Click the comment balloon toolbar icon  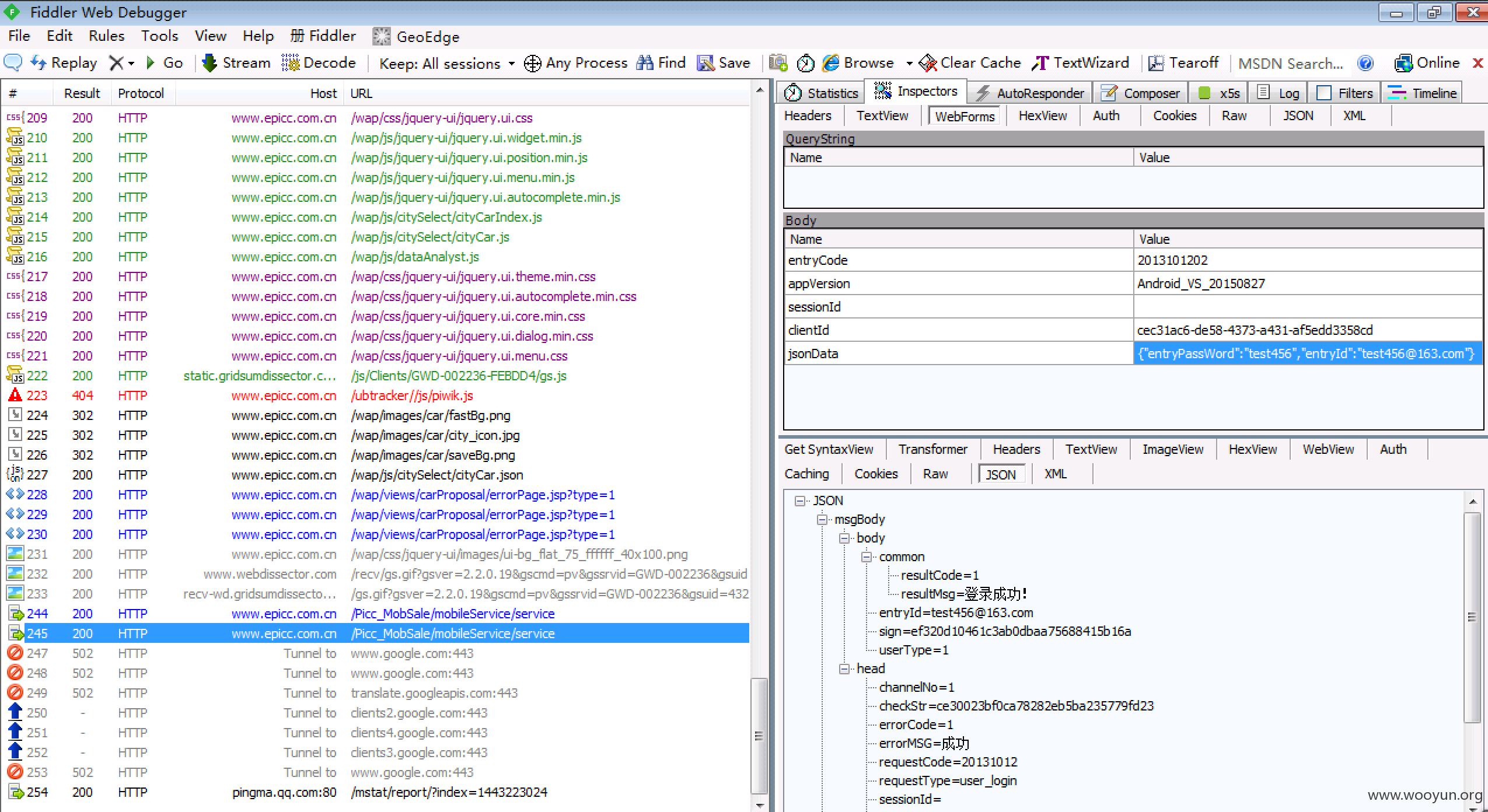tap(13, 62)
